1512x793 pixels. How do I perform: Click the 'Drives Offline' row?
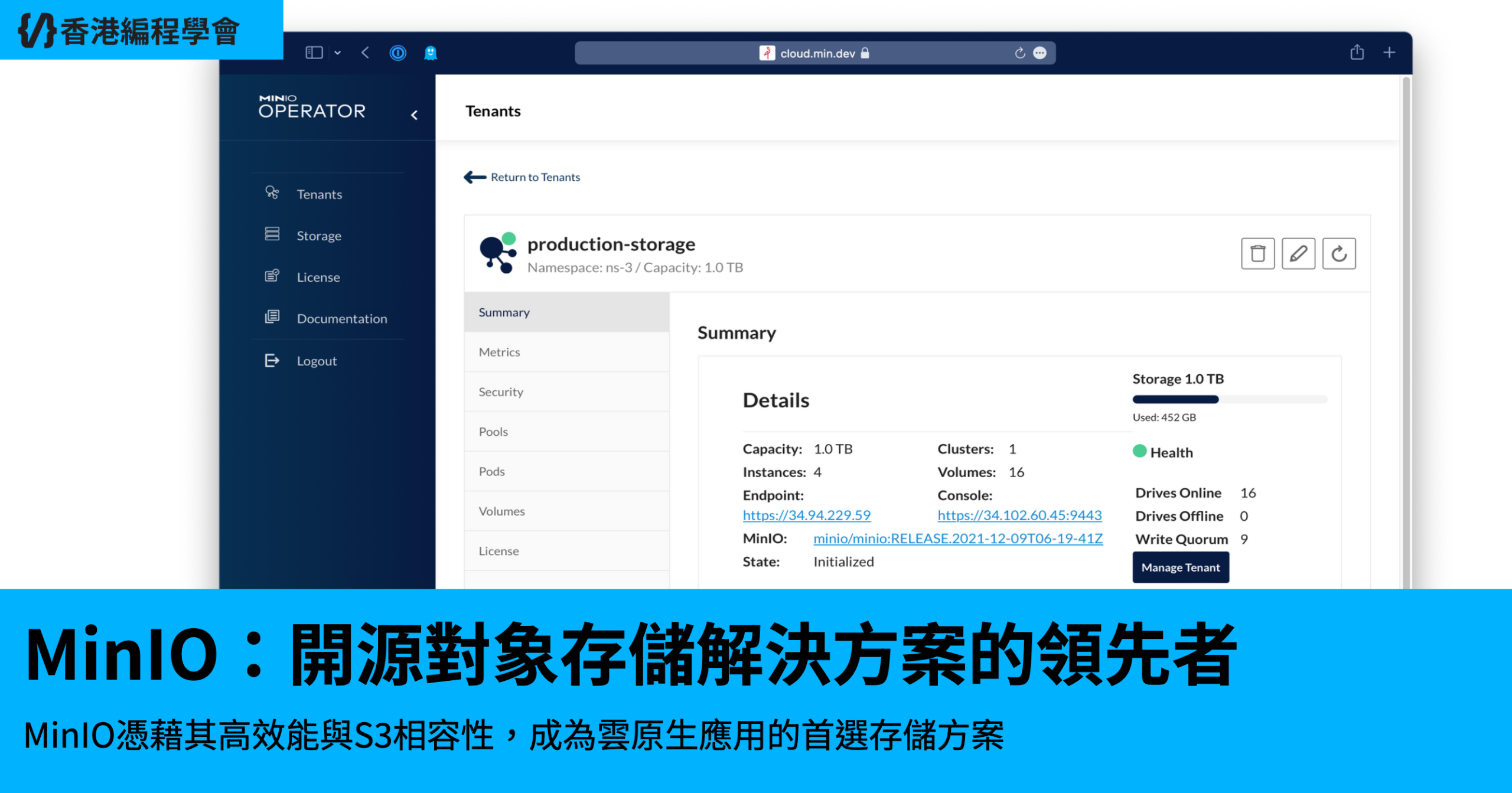point(1192,516)
